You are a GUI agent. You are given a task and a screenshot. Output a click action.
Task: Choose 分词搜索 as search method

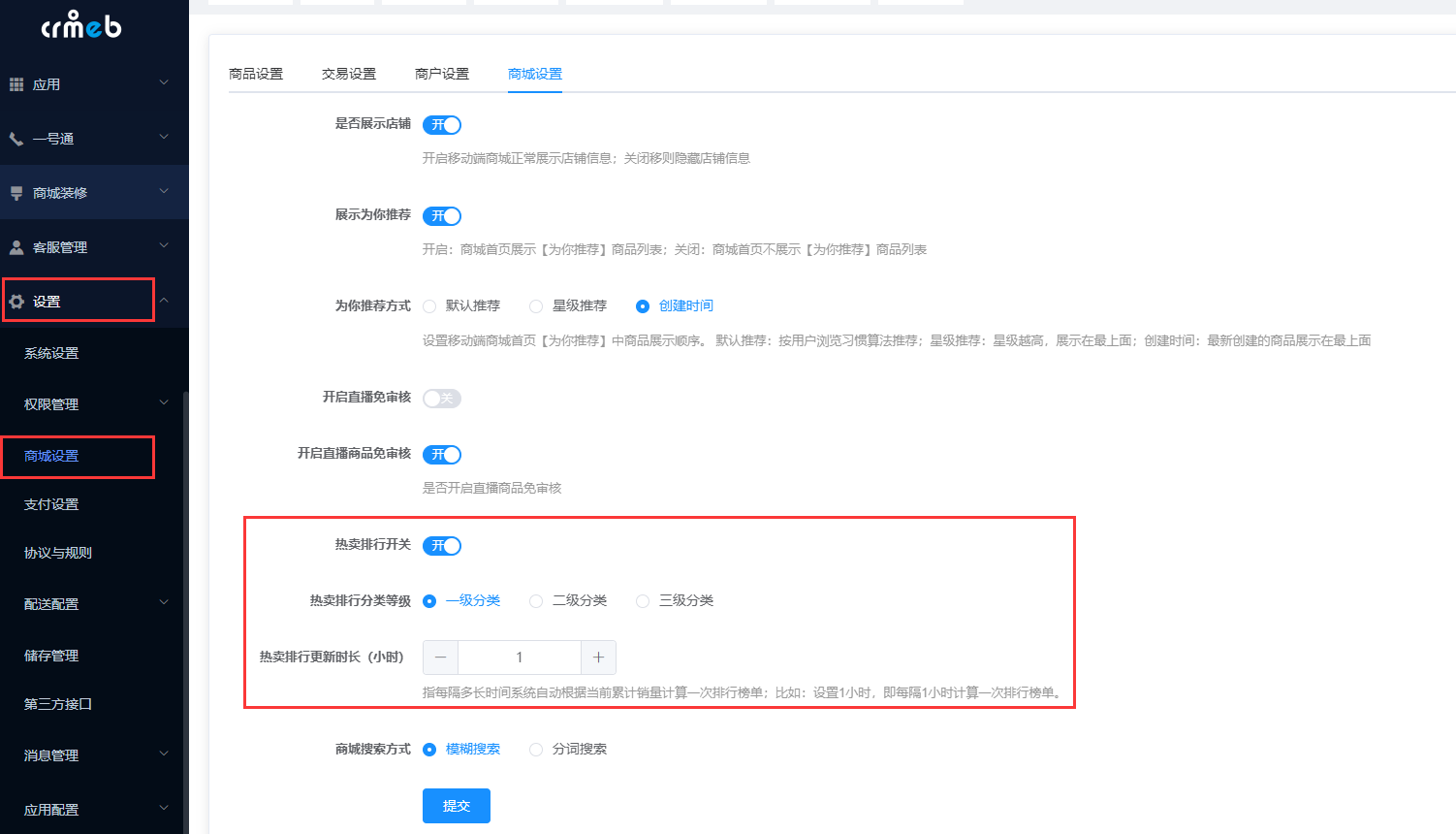[x=536, y=750]
